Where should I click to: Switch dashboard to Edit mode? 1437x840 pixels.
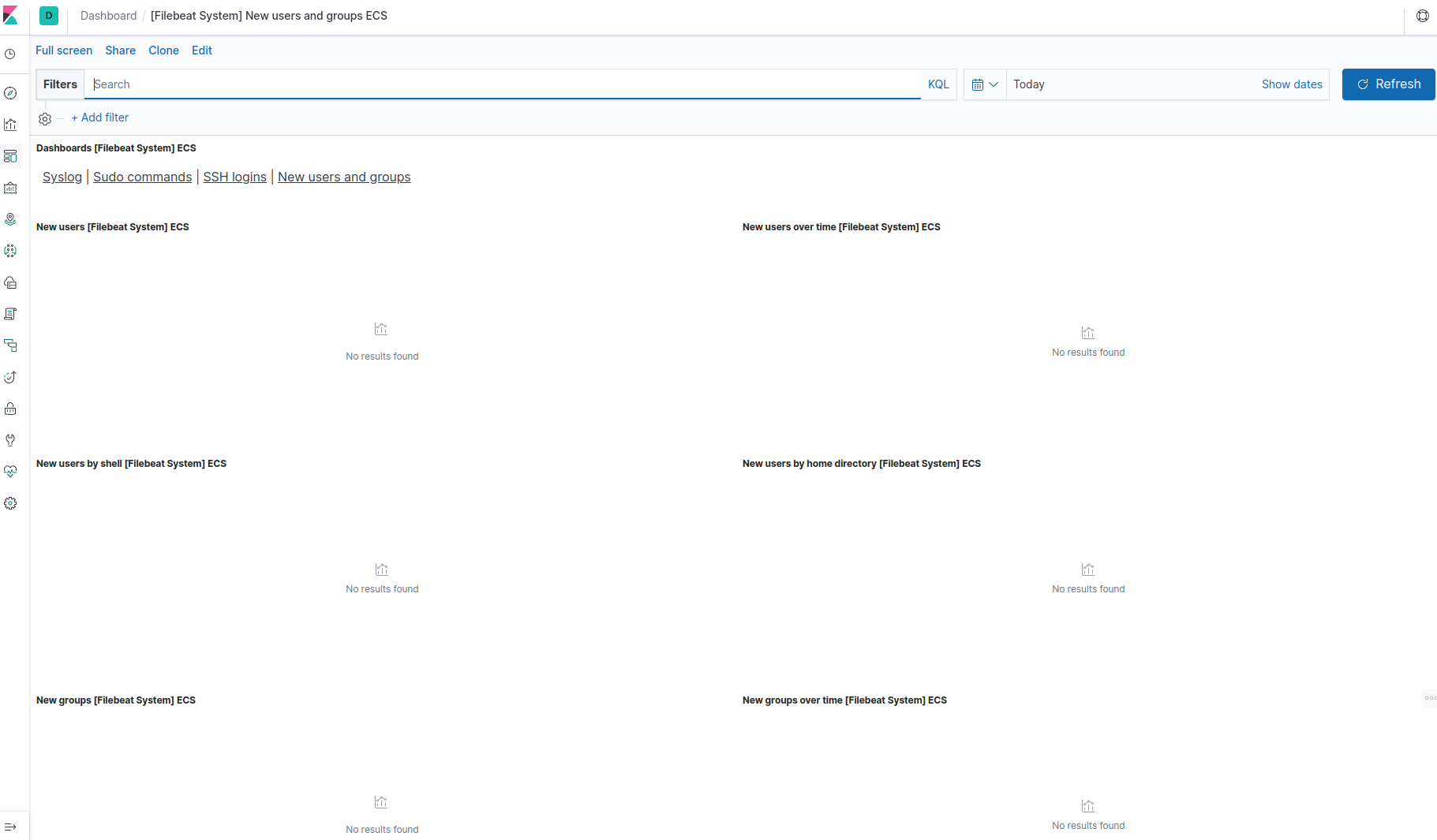[x=202, y=50]
